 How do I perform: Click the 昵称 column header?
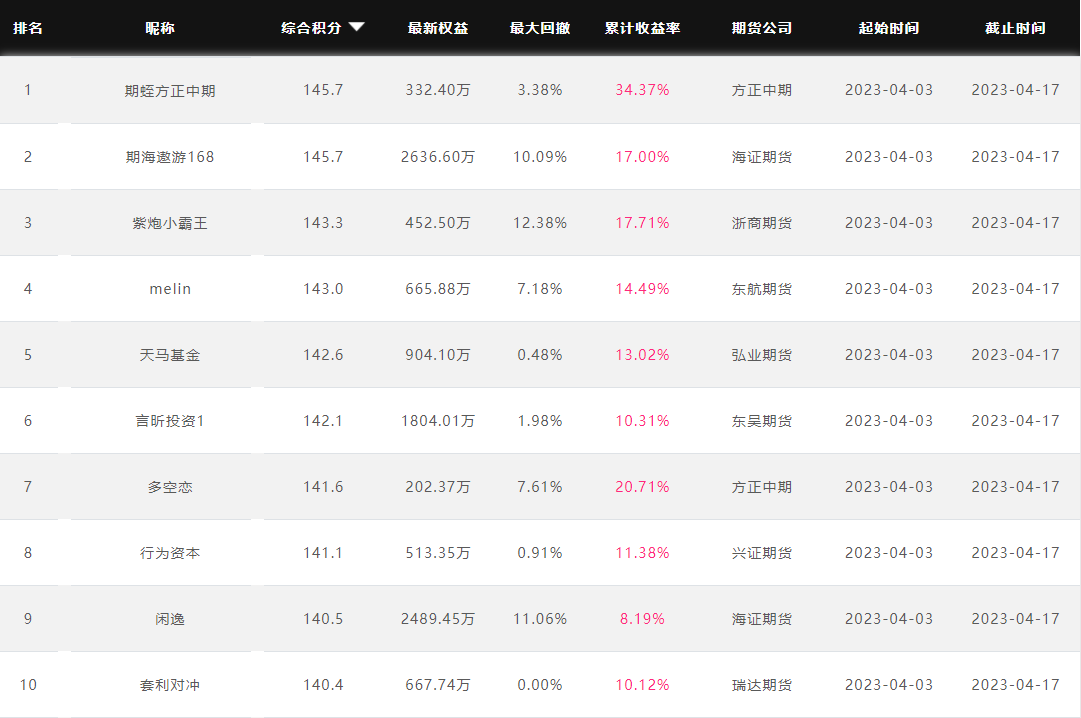point(160,28)
